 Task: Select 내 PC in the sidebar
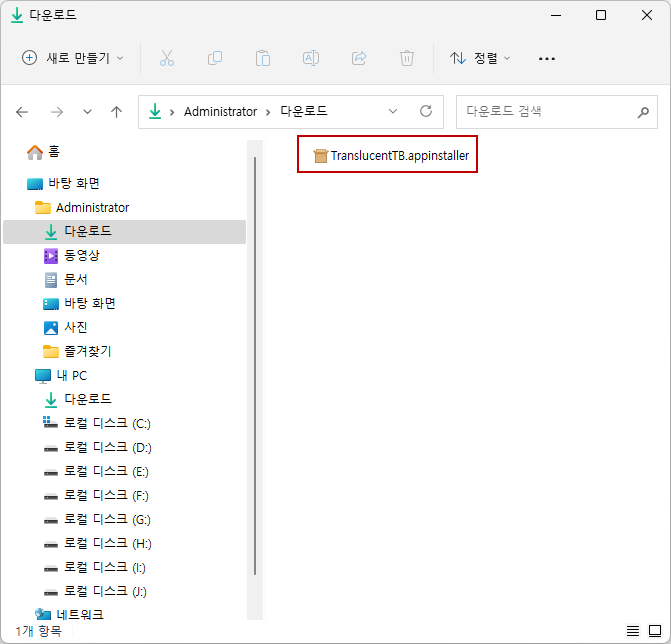61,376
